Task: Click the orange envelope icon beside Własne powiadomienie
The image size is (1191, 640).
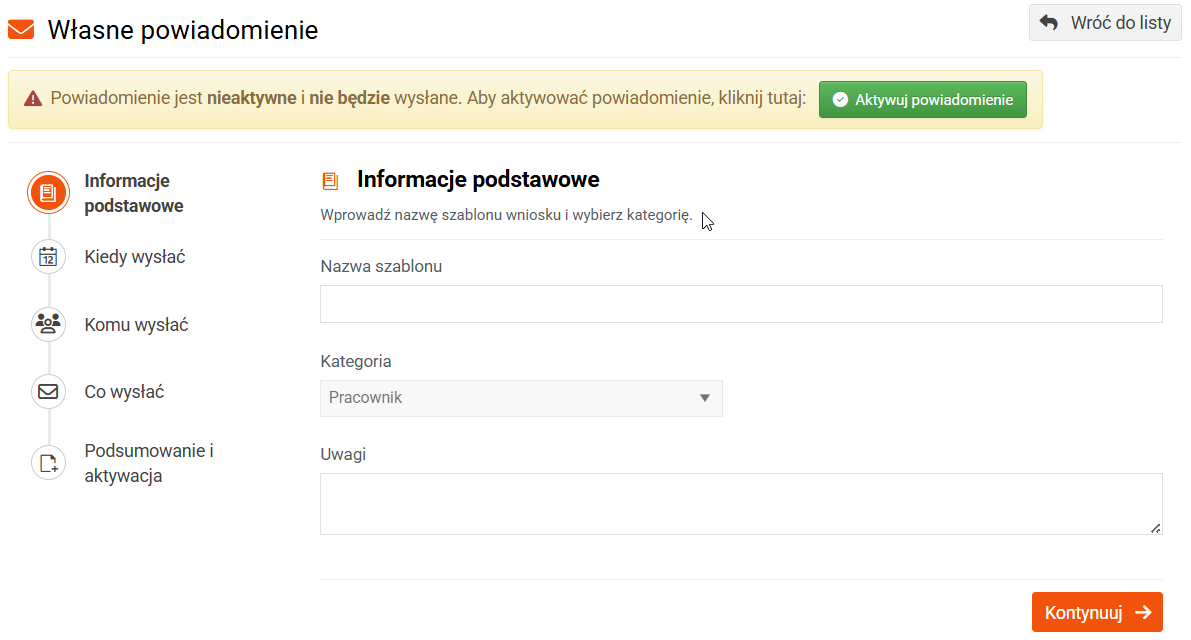Action: click(21, 30)
